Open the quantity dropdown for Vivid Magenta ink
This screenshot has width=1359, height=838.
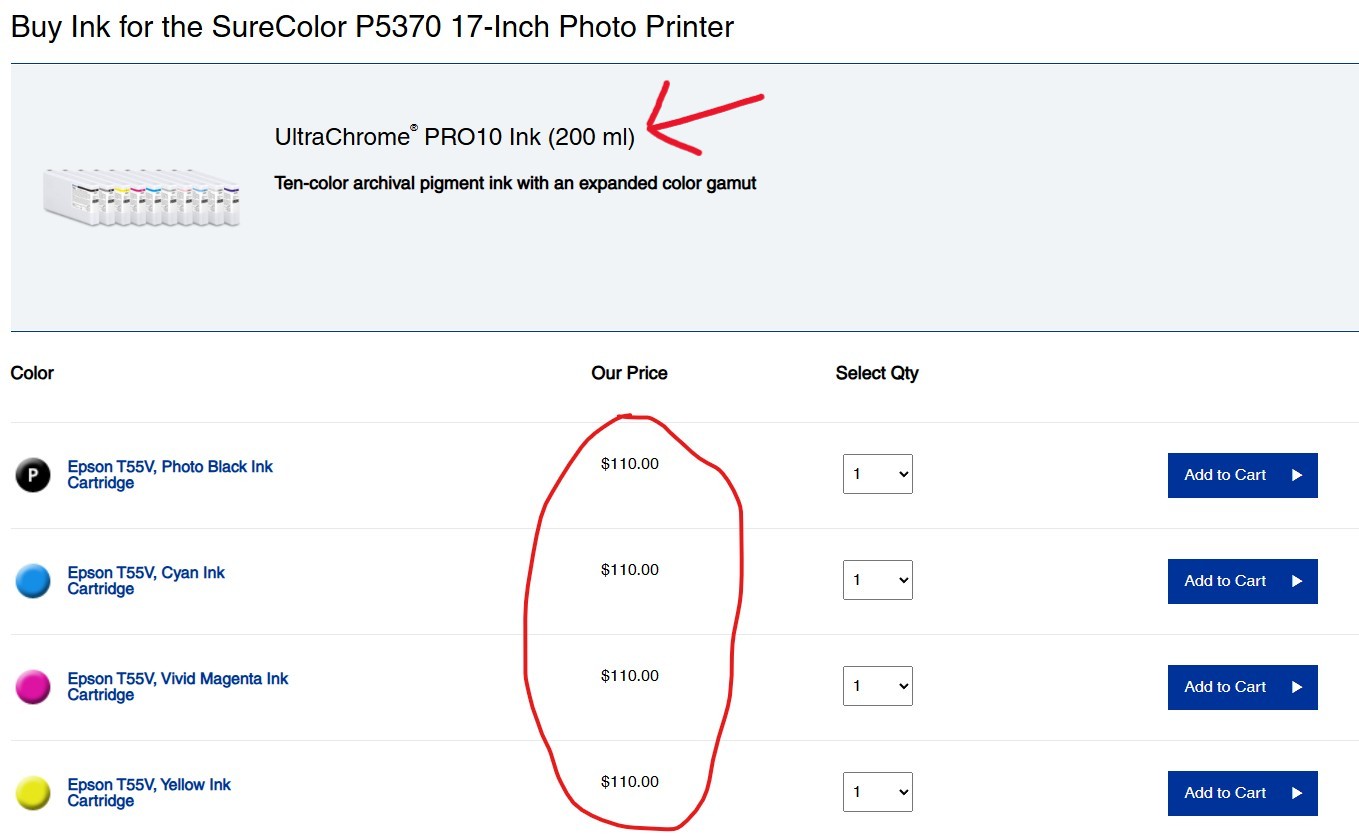(x=877, y=686)
